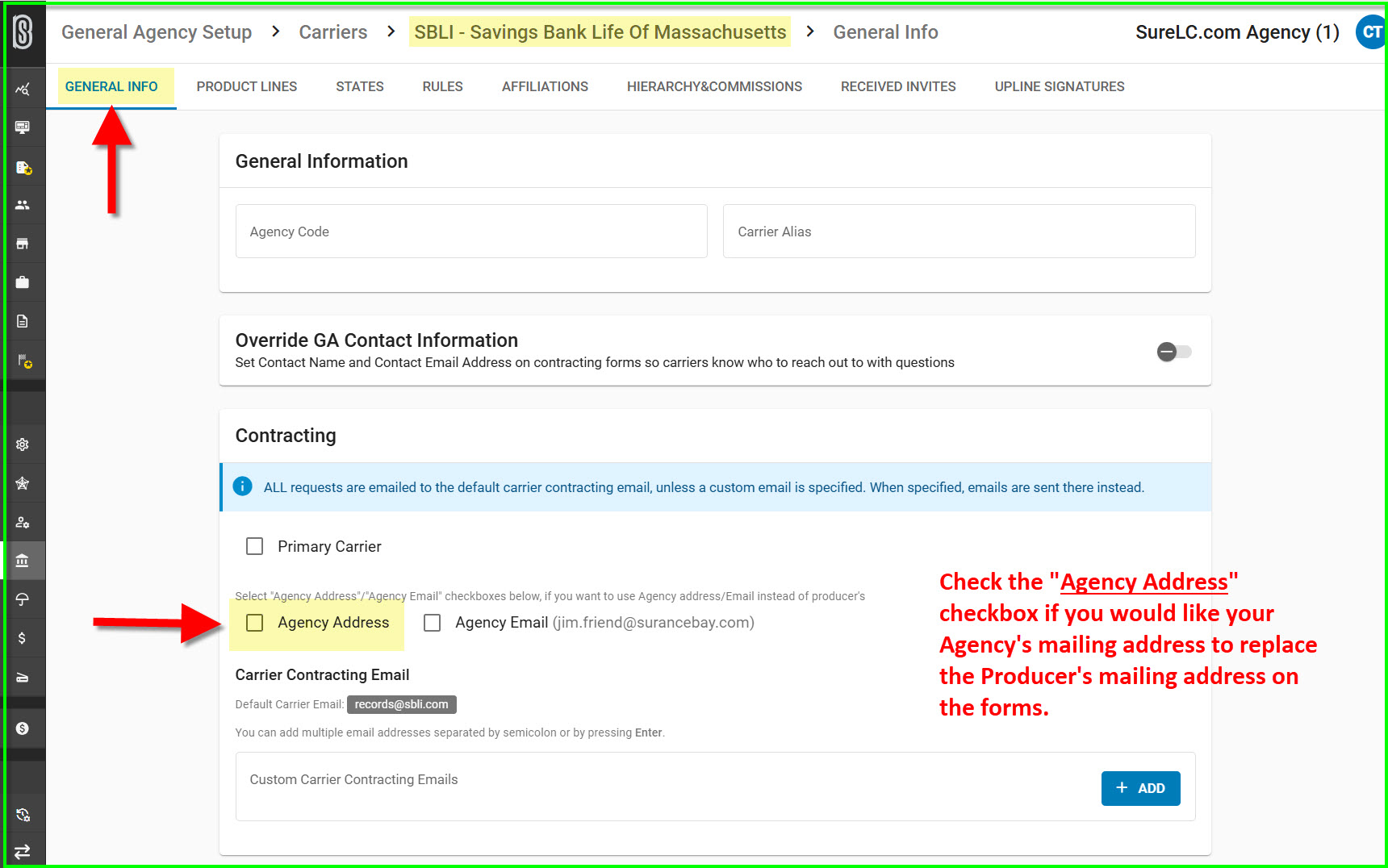Click into the Agency Code field
1388x868 pixels.
coord(471,232)
